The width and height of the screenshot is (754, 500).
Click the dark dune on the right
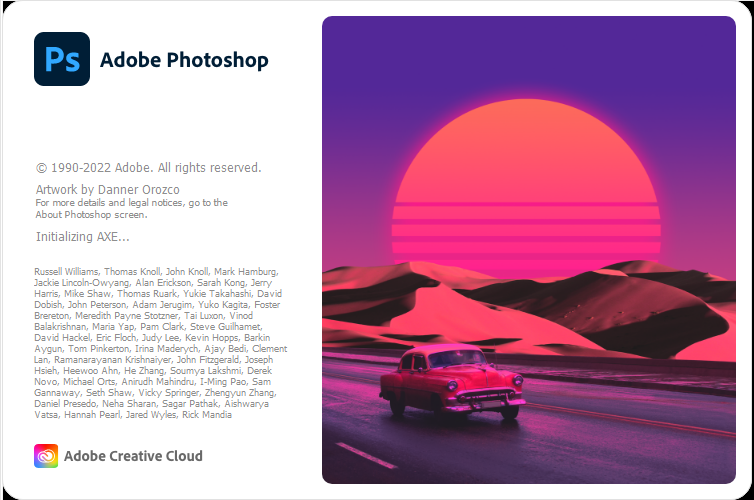(x=625, y=308)
